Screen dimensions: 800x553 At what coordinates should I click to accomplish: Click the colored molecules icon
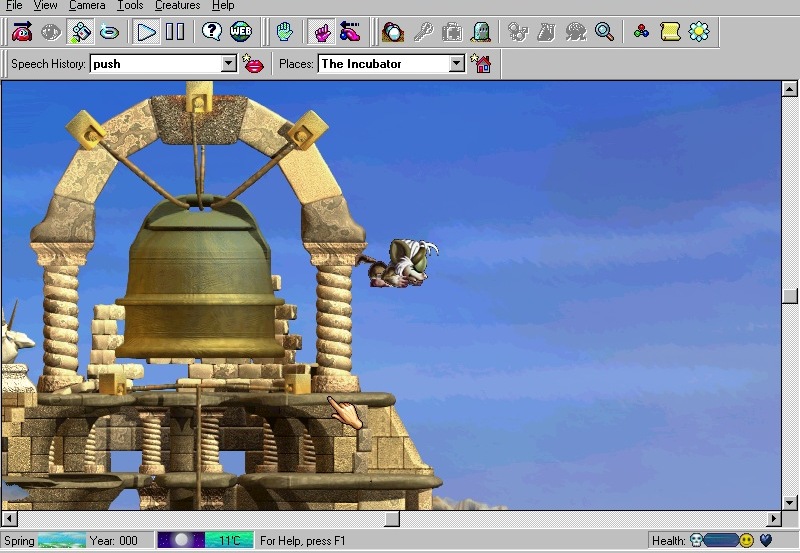641,32
